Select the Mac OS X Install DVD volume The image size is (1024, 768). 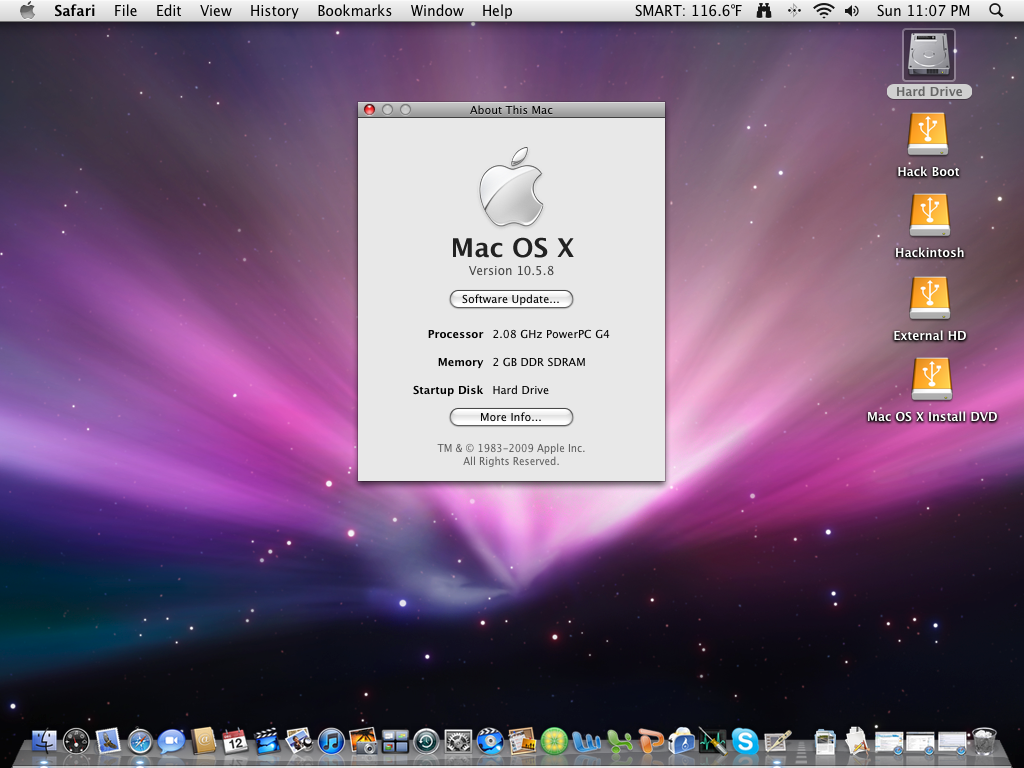932,379
